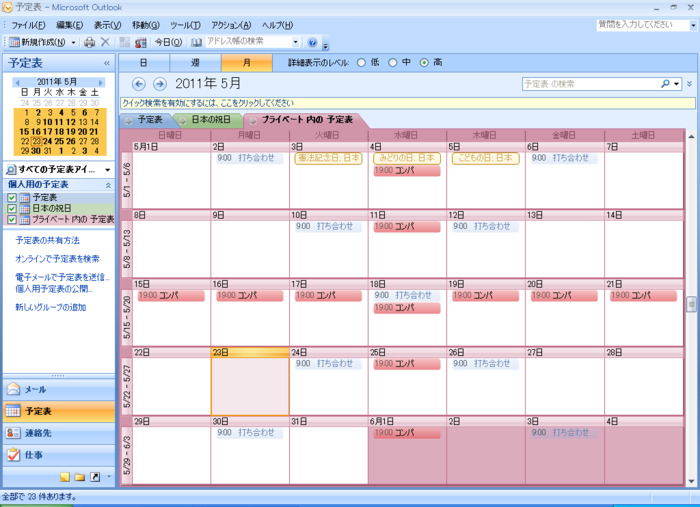Image resolution: width=700 pixels, height=507 pixels.
Task: Toggle the 予定表 calendar checkbox
Action: point(12,197)
